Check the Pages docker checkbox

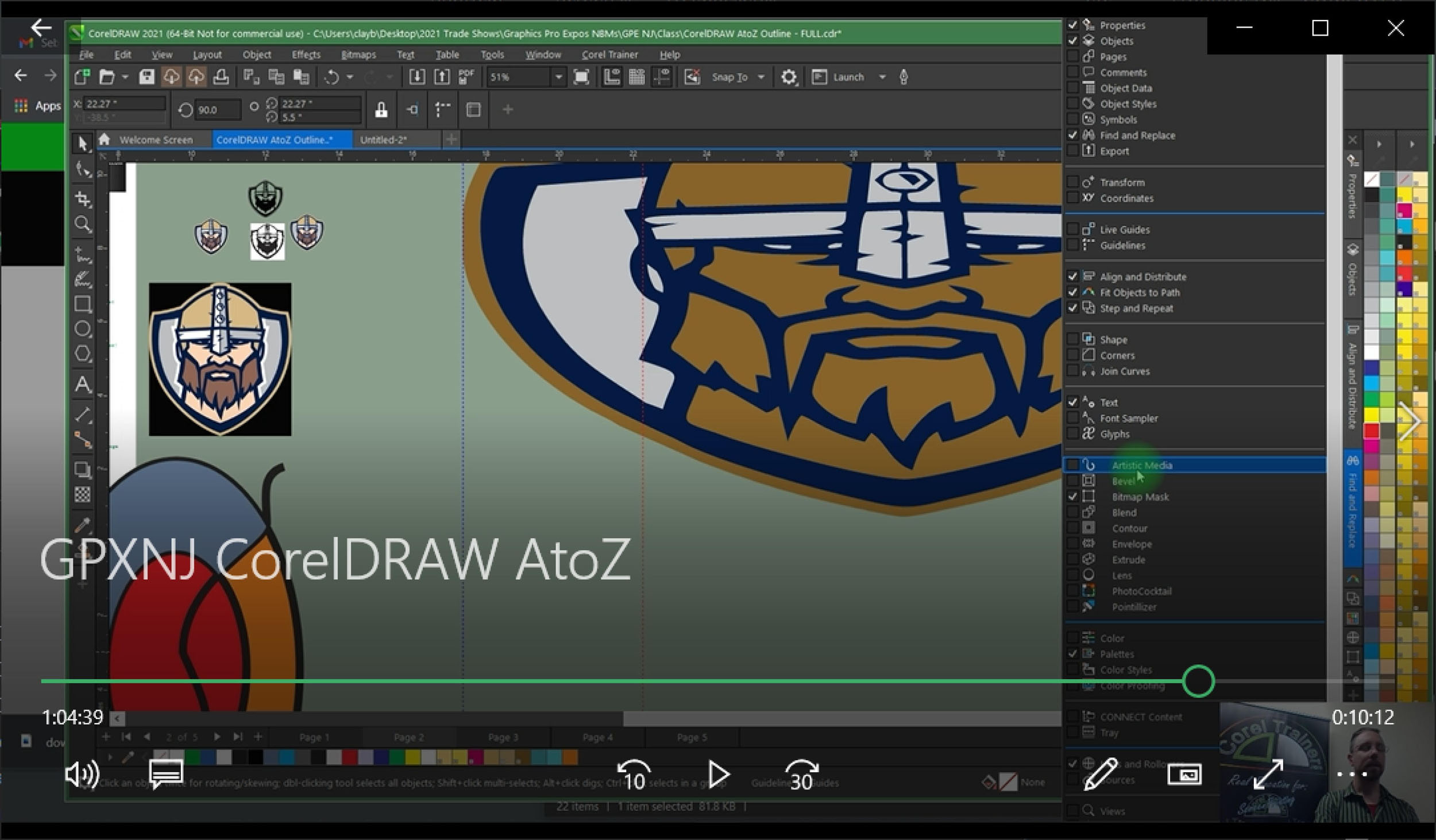1072,56
